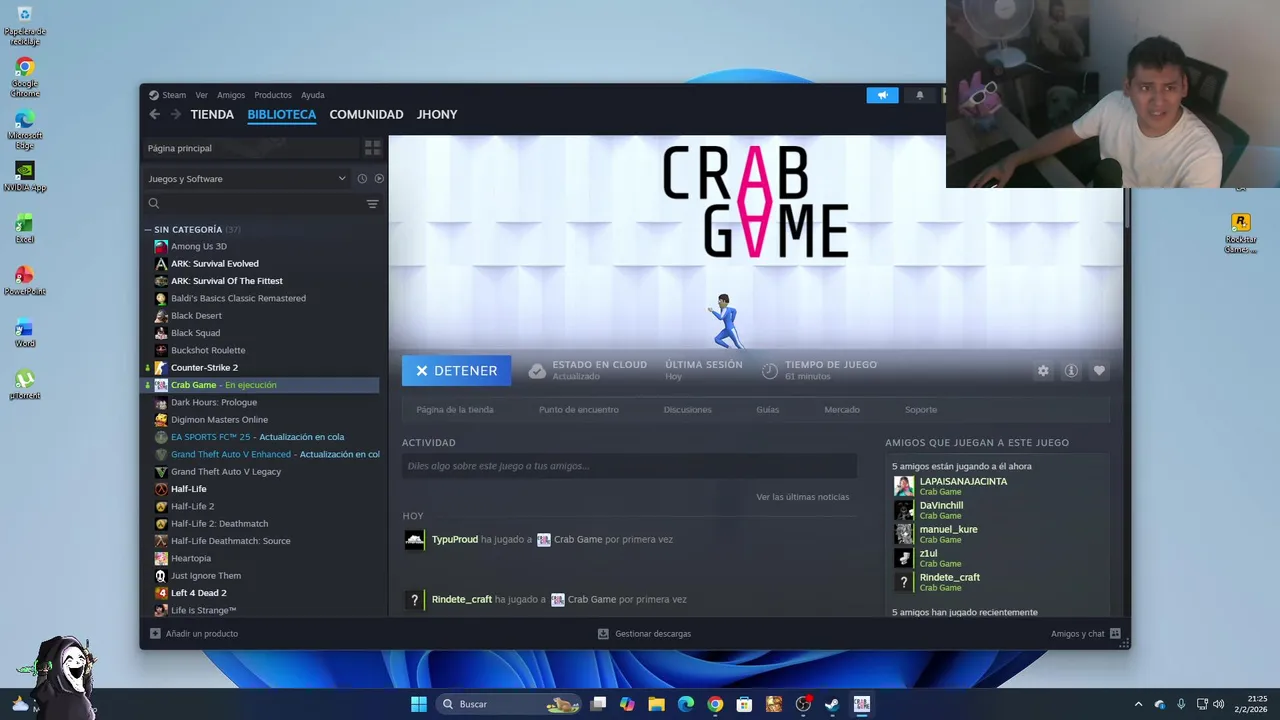This screenshot has width=1280, height=720.
Task: Click the Windows taskbar search box
Action: coord(510,704)
